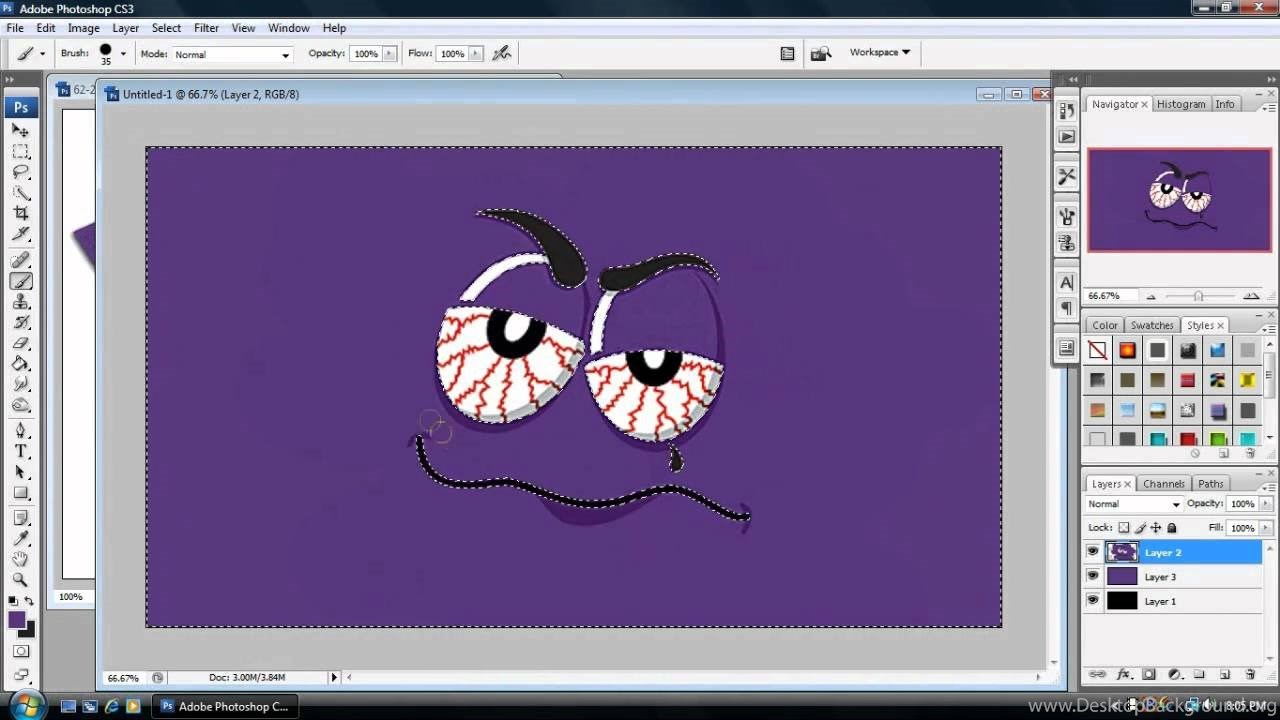Select the Lasso tool

[21, 172]
